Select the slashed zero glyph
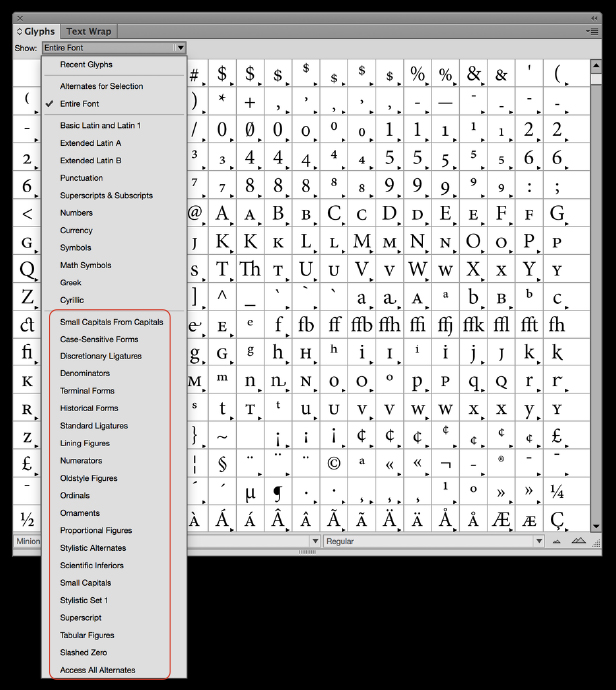The width and height of the screenshot is (616, 690). tap(250, 129)
